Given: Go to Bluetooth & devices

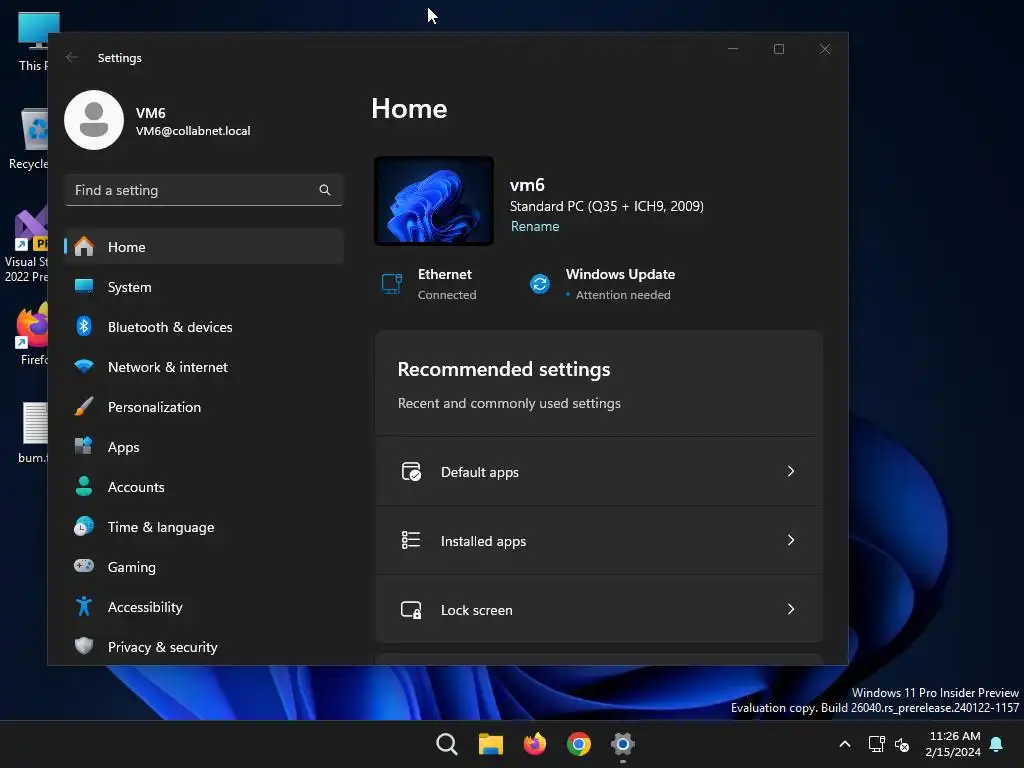Looking at the screenshot, I should [x=204, y=327].
